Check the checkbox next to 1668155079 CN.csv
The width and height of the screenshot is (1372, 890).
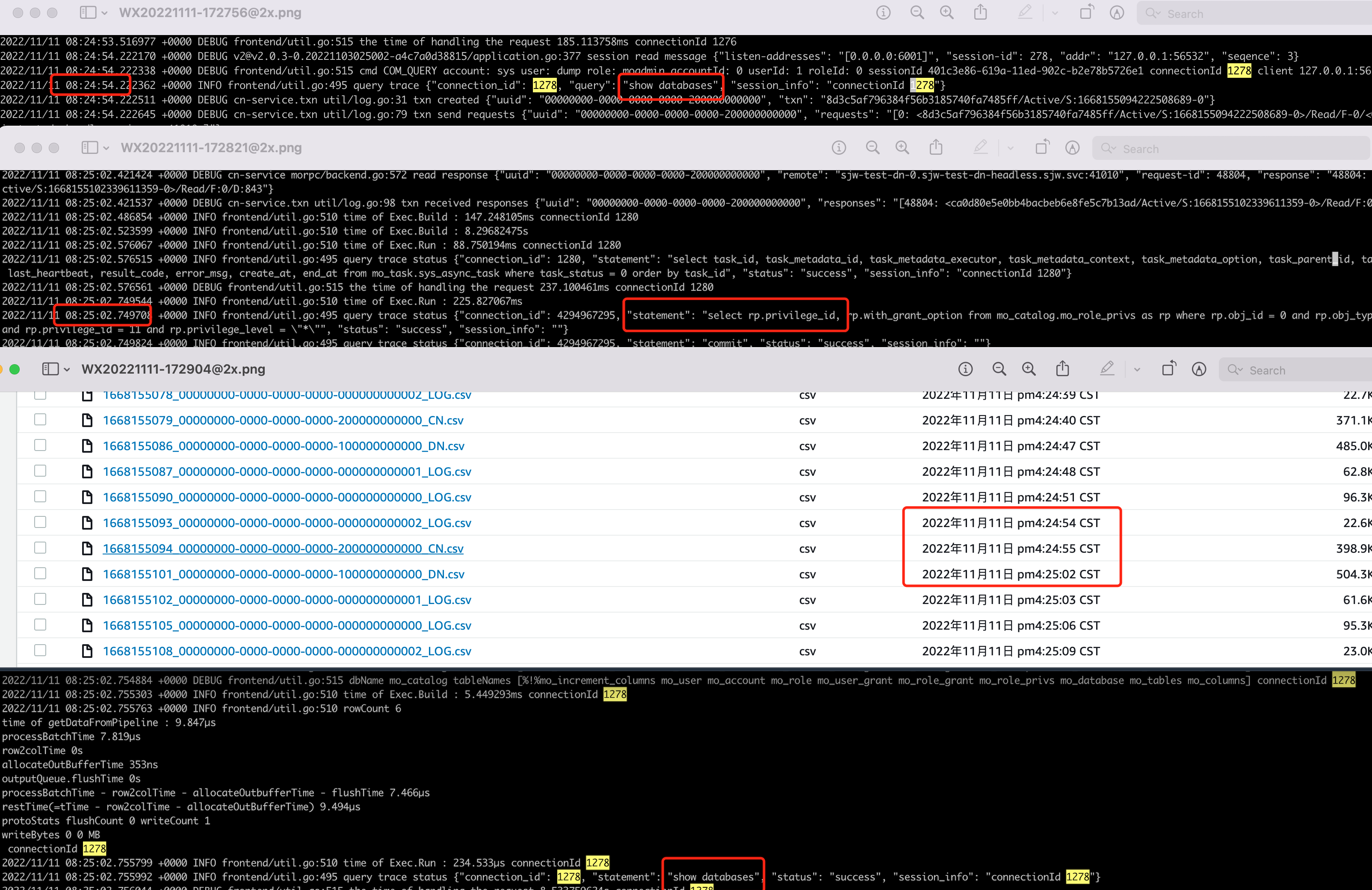(x=40, y=420)
